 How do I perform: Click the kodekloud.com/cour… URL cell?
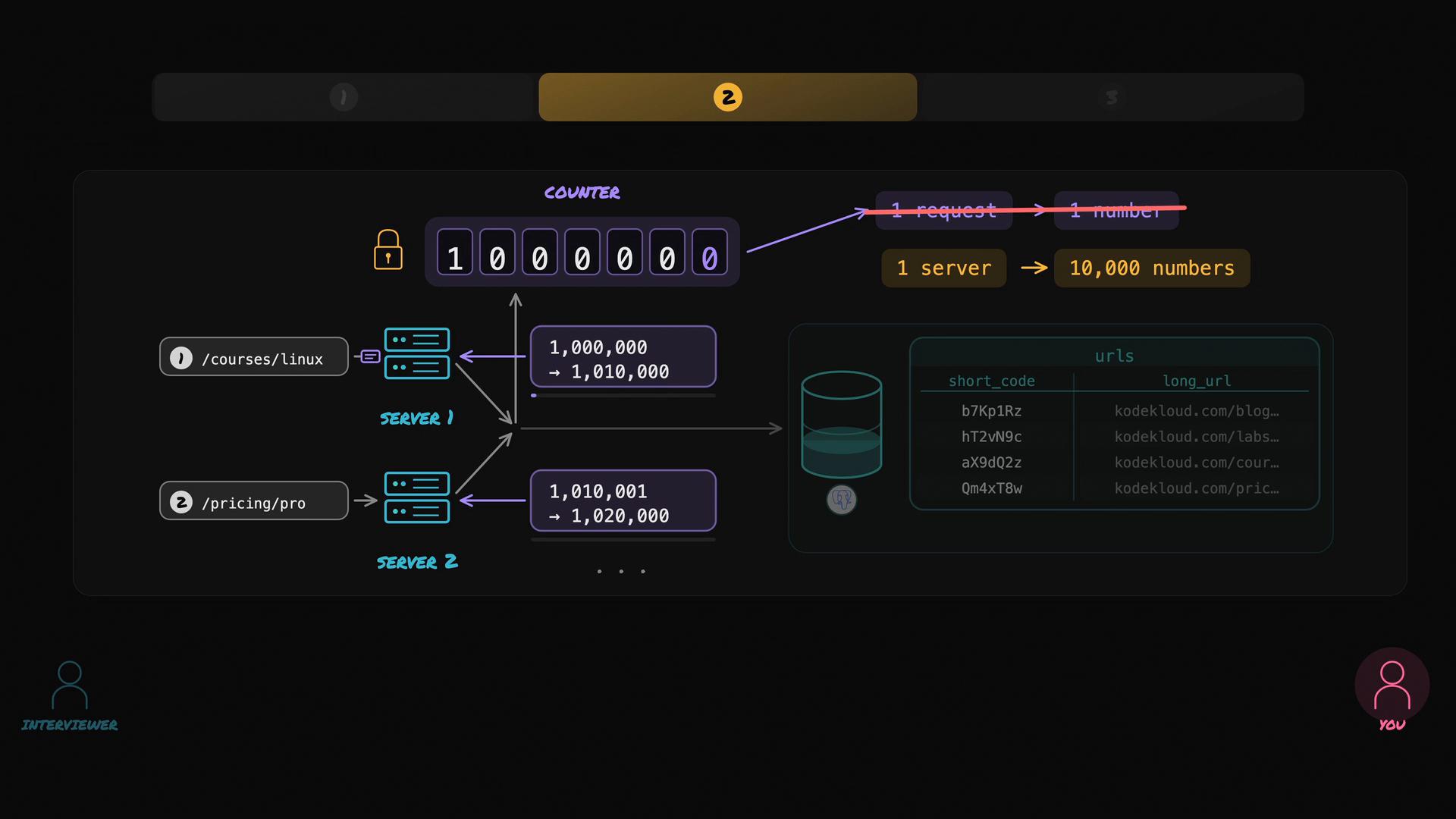1197,463
